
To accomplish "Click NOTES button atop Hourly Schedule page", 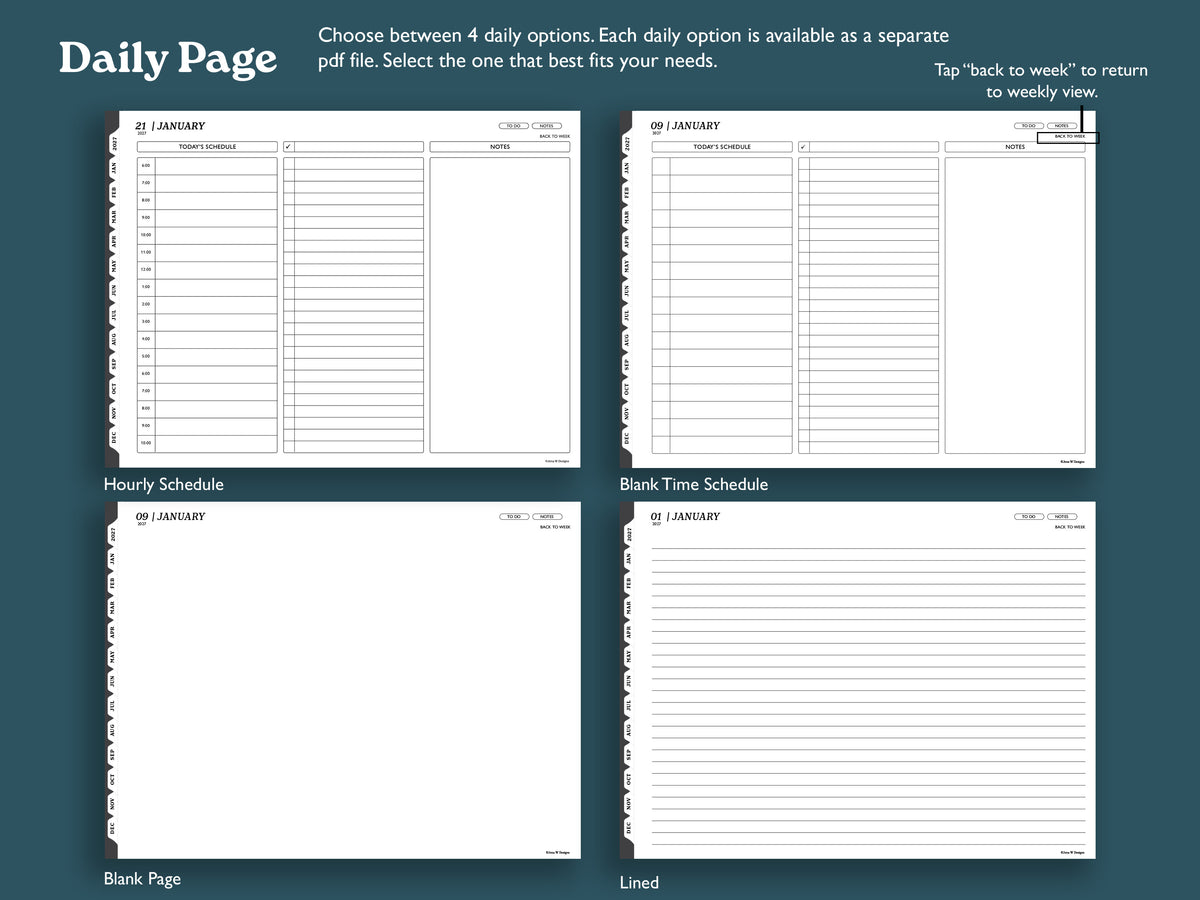I will 547,126.
